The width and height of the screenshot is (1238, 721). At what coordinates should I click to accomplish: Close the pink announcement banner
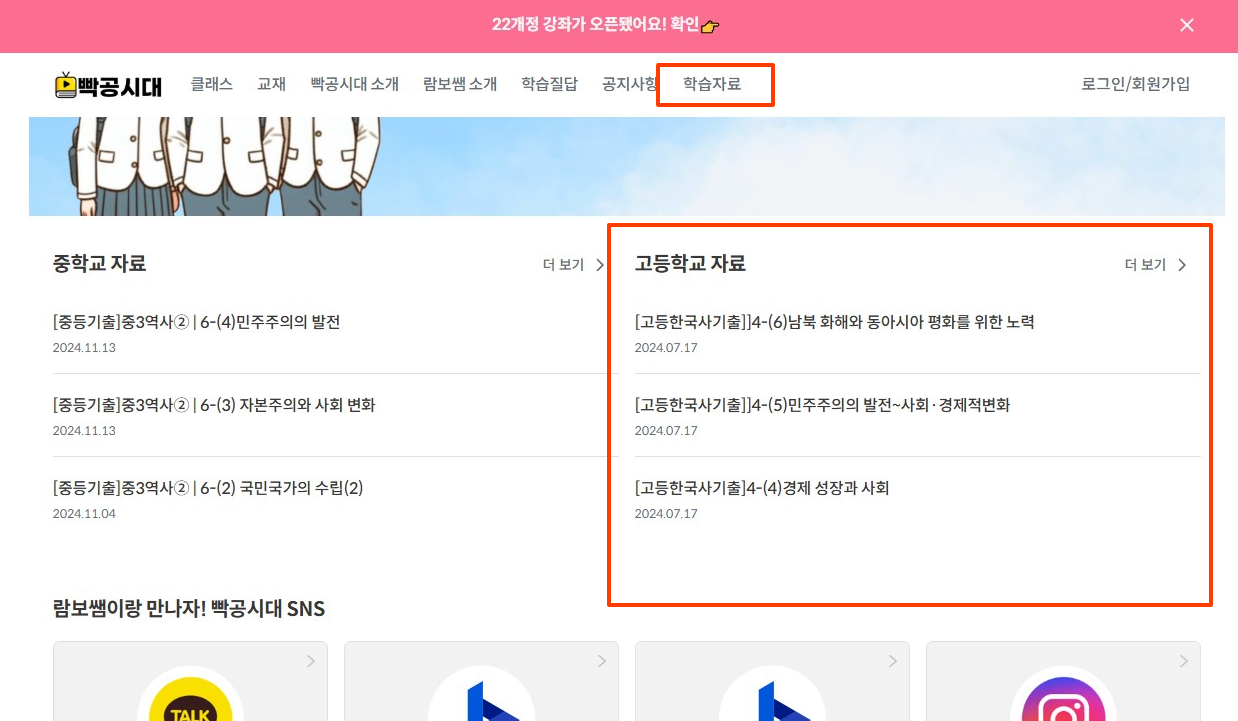click(1187, 25)
